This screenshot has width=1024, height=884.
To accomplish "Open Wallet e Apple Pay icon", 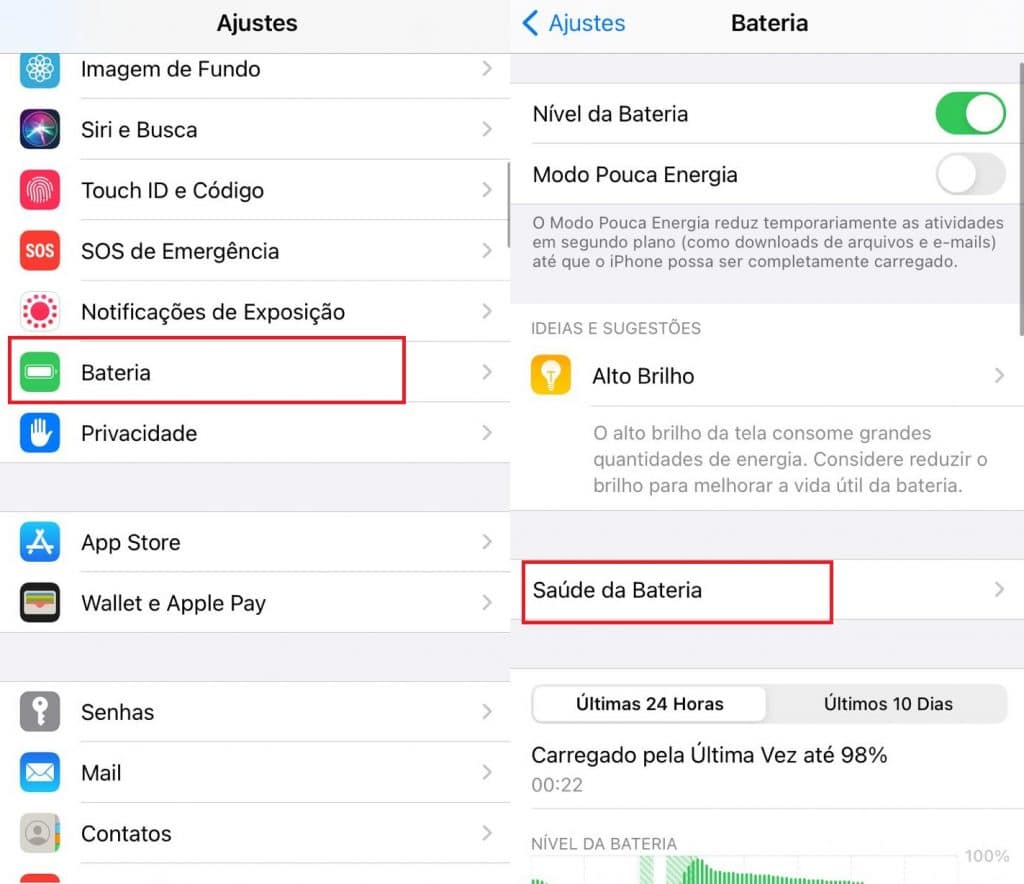I will [40, 603].
